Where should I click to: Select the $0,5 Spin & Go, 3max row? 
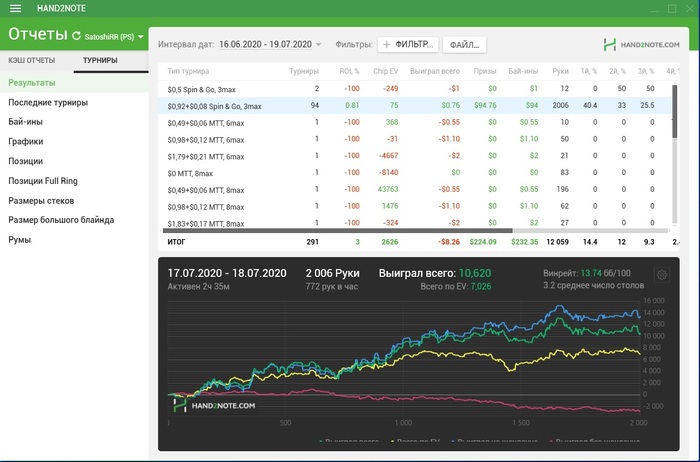415,89
